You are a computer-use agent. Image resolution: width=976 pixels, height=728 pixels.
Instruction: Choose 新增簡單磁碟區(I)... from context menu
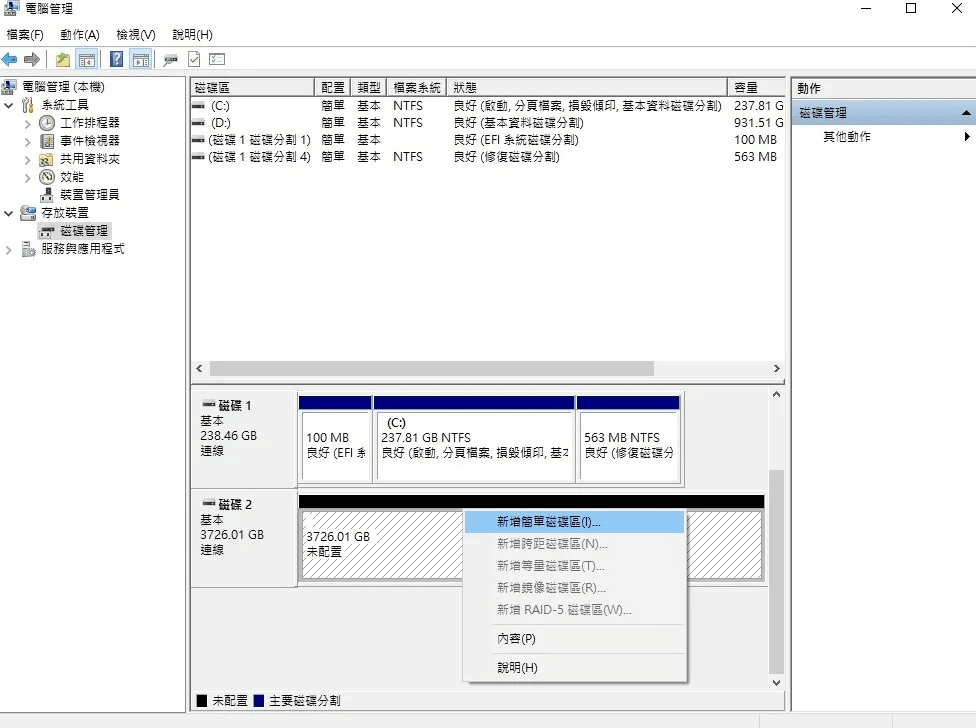[575, 521]
